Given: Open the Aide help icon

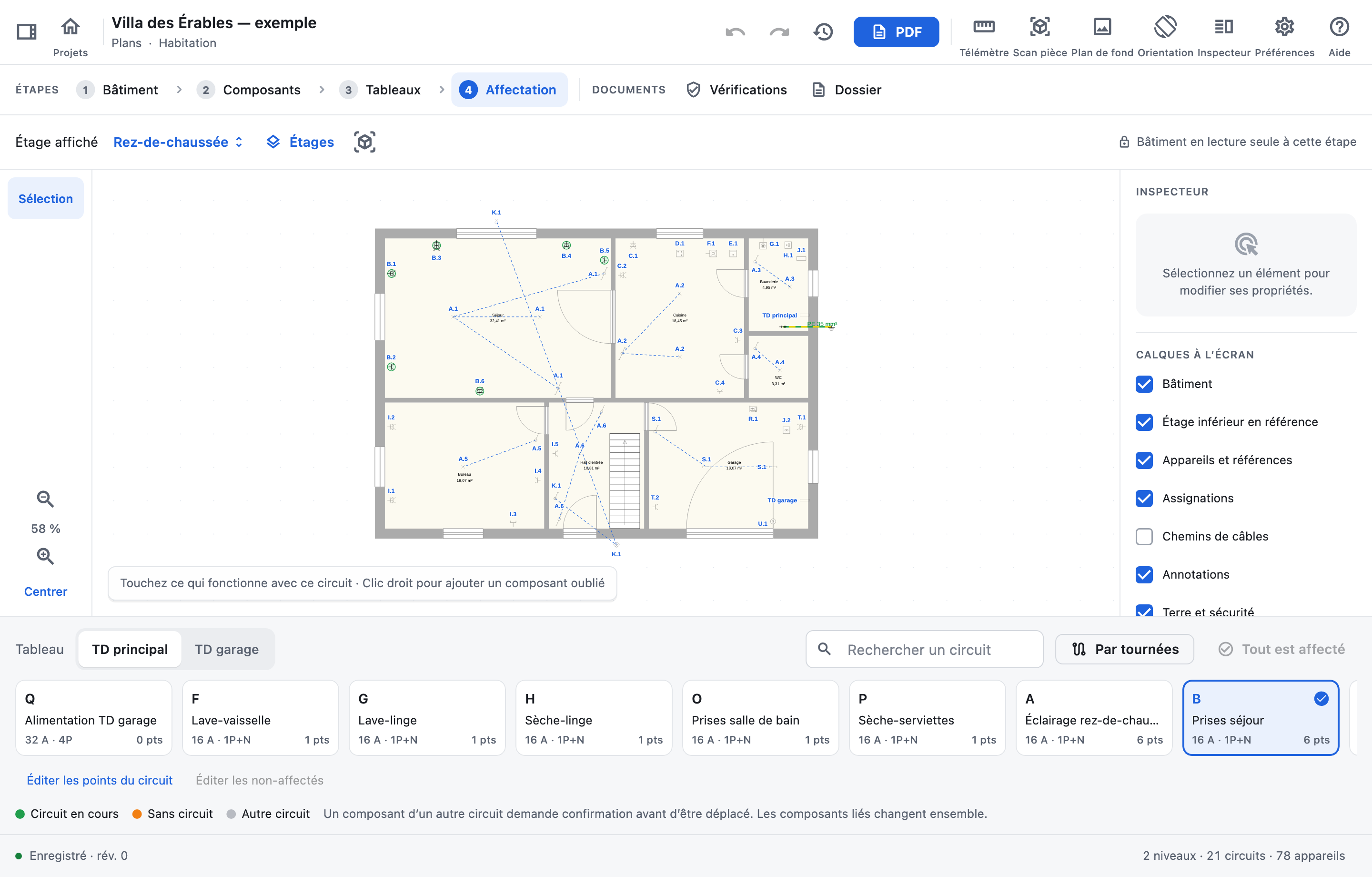Looking at the screenshot, I should (x=1339, y=27).
